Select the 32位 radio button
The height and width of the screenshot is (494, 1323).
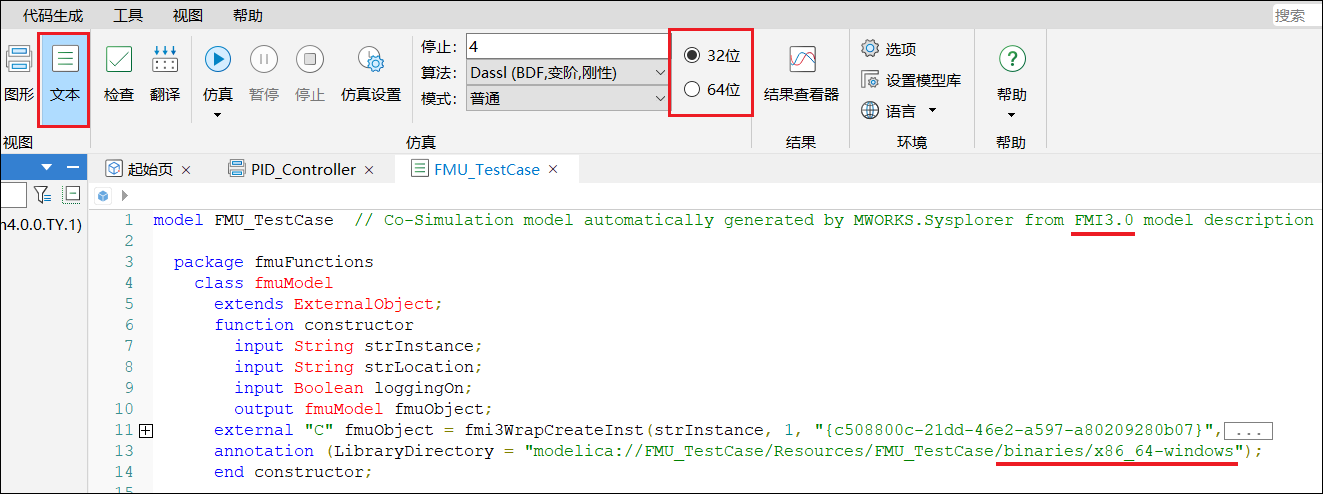pos(692,56)
